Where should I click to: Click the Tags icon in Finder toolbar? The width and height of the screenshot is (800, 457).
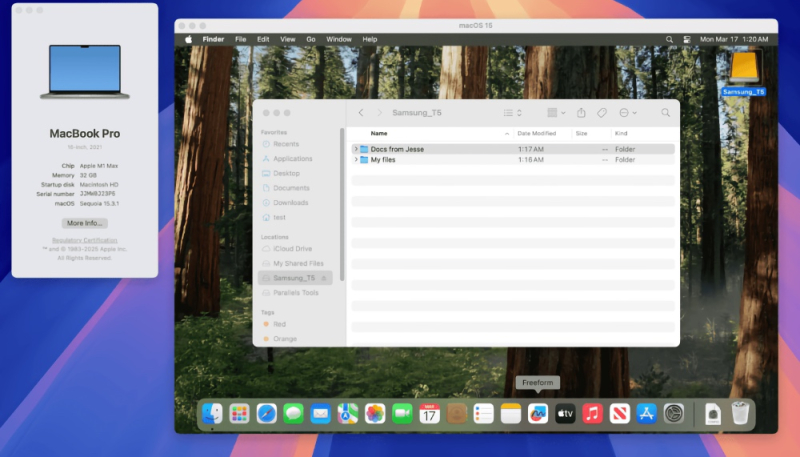tap(602, 113)
